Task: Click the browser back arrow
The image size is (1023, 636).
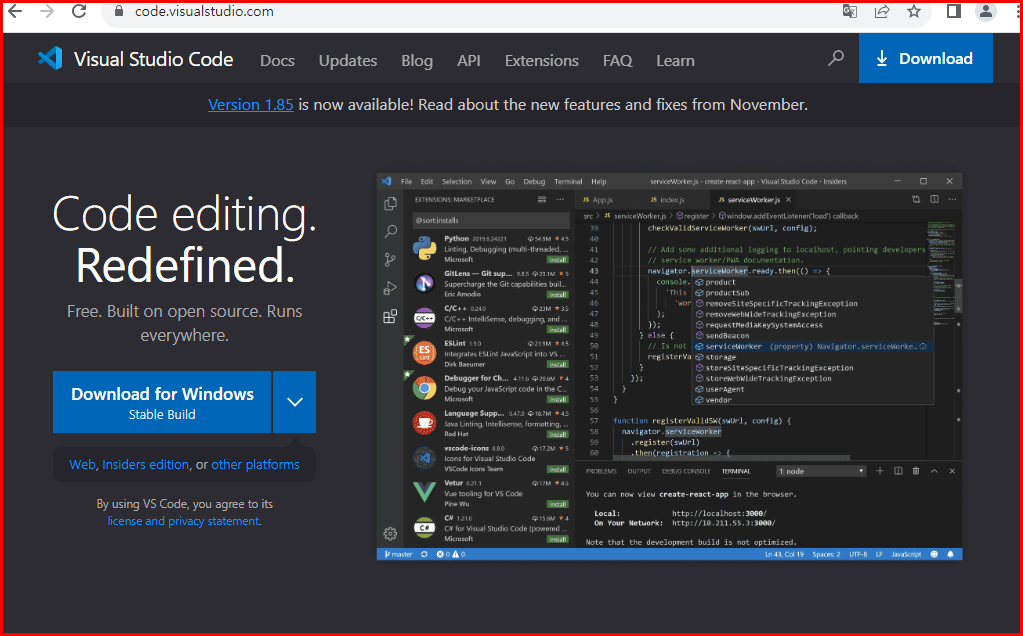Action: 15,11
